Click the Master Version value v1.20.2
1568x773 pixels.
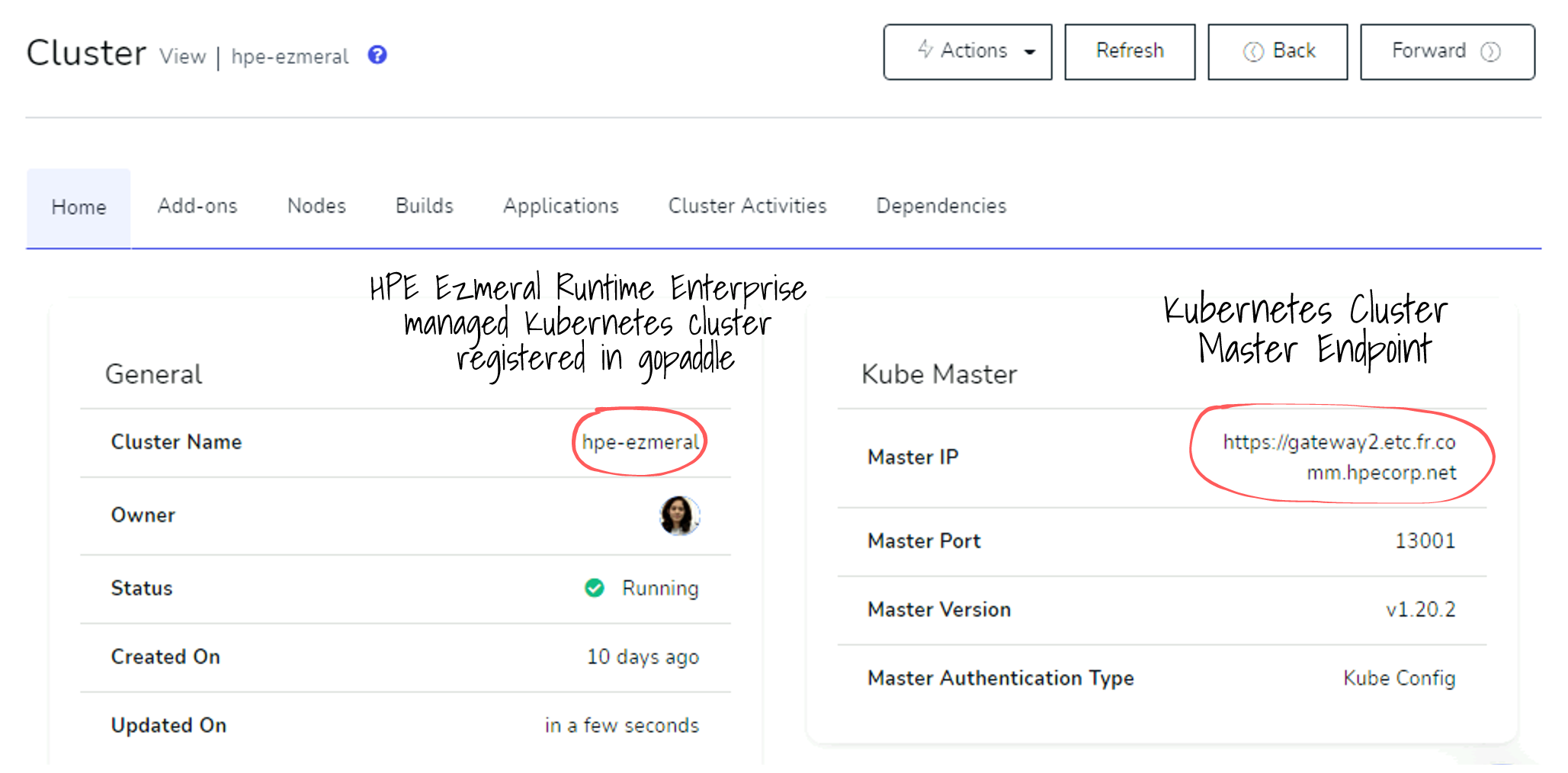pyautogui.click(x=1421, y=610)
